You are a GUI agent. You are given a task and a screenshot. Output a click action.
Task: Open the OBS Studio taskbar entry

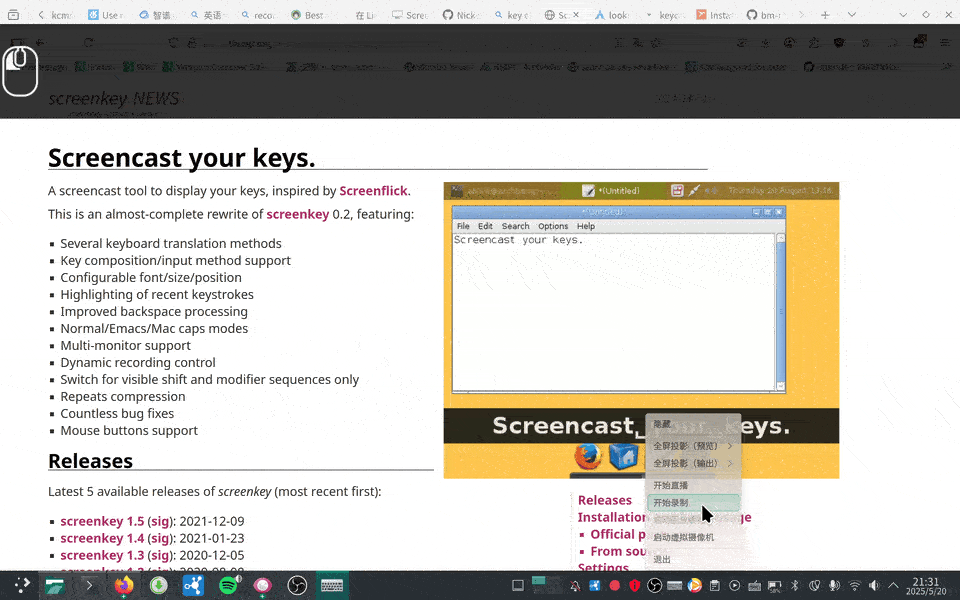coord(297,585)
